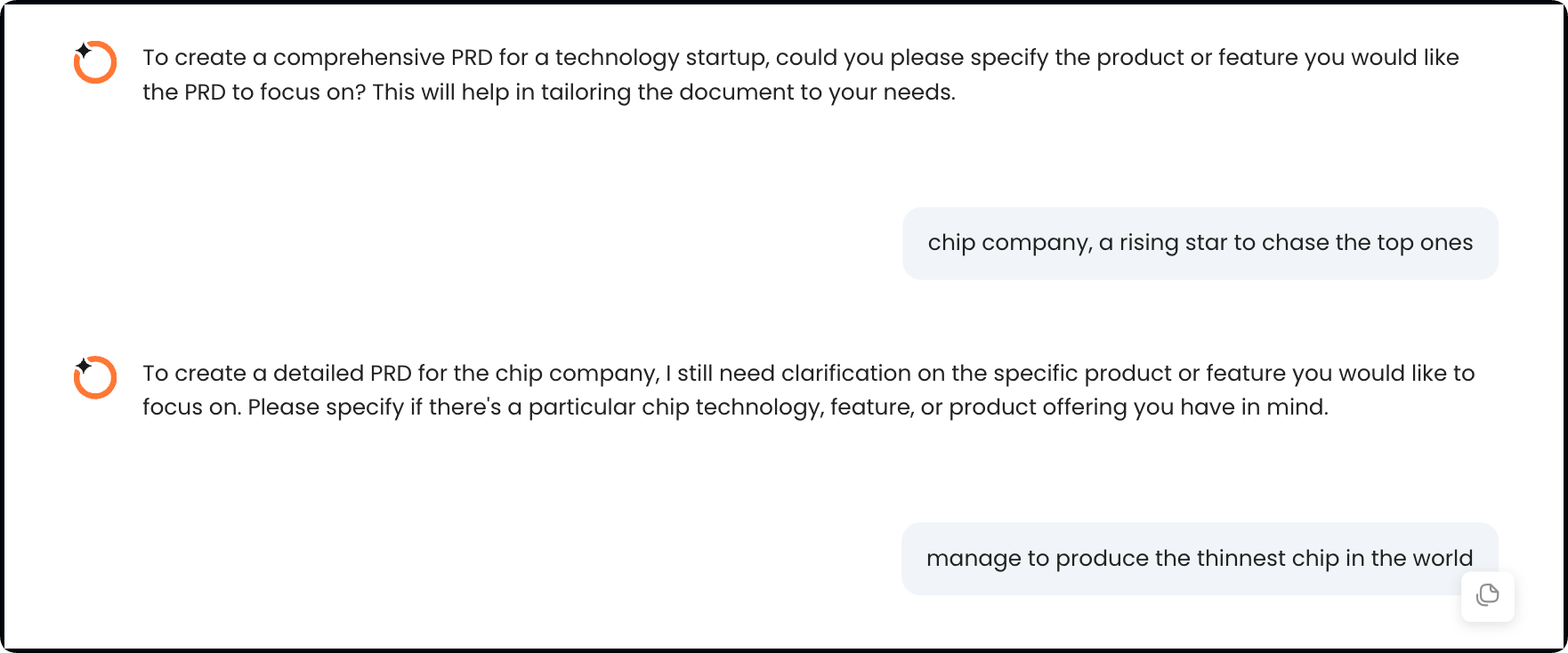Click the line starting "focus on. Please specify"
Screen dimensions: 1568x653
point(735,407)
